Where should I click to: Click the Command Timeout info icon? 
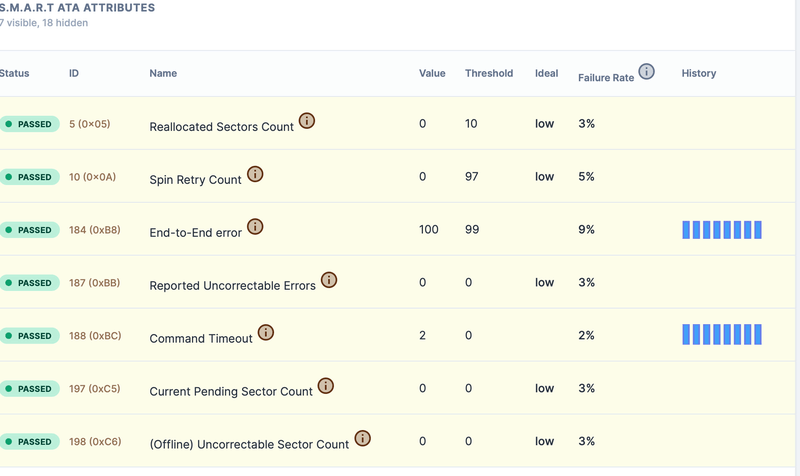266,333
